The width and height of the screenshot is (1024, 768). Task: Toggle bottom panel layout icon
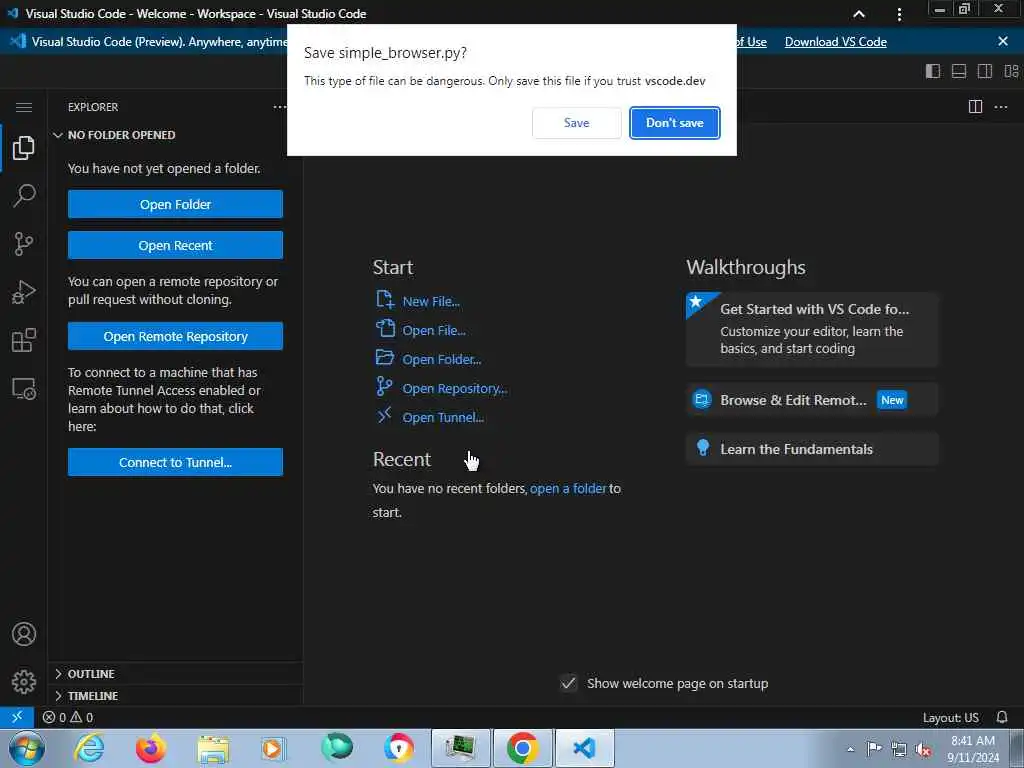coord(959,71)
